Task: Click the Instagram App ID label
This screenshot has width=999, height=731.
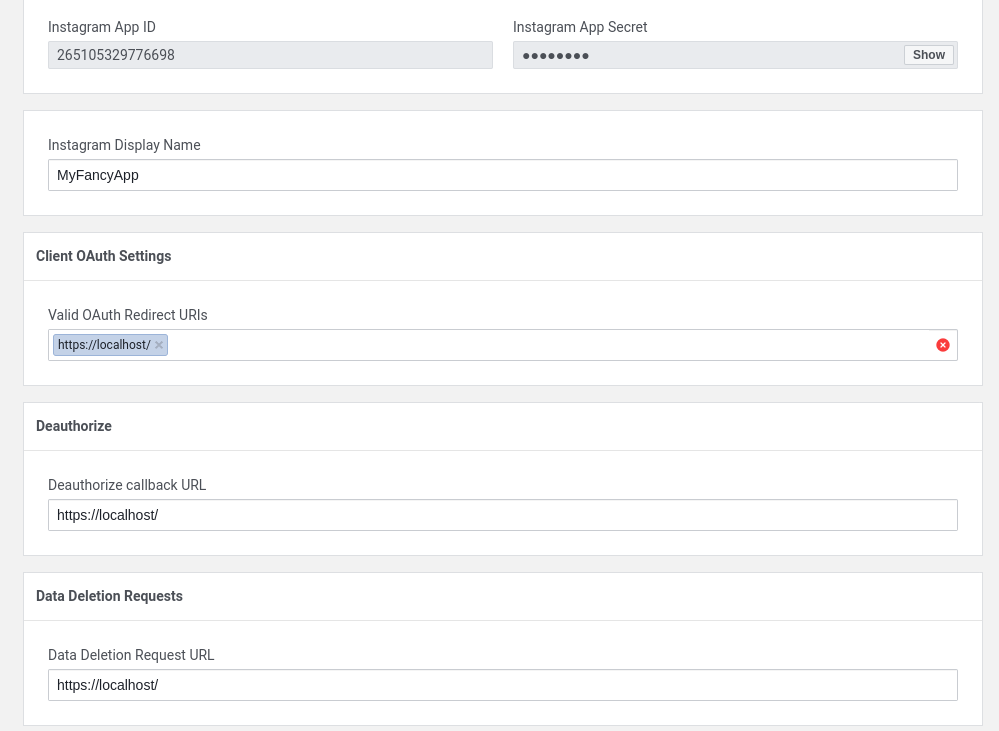Action: click(x=102, y=27)
